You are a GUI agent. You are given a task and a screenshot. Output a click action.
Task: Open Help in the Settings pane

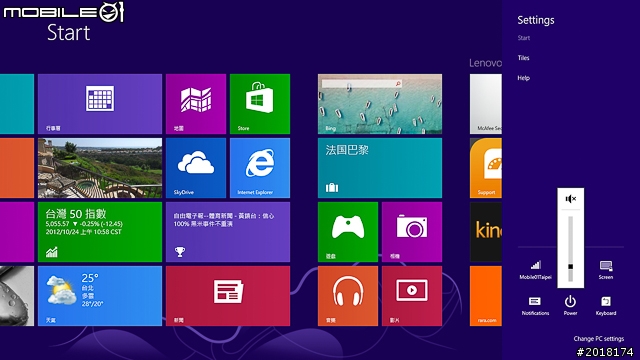(523, 78)
